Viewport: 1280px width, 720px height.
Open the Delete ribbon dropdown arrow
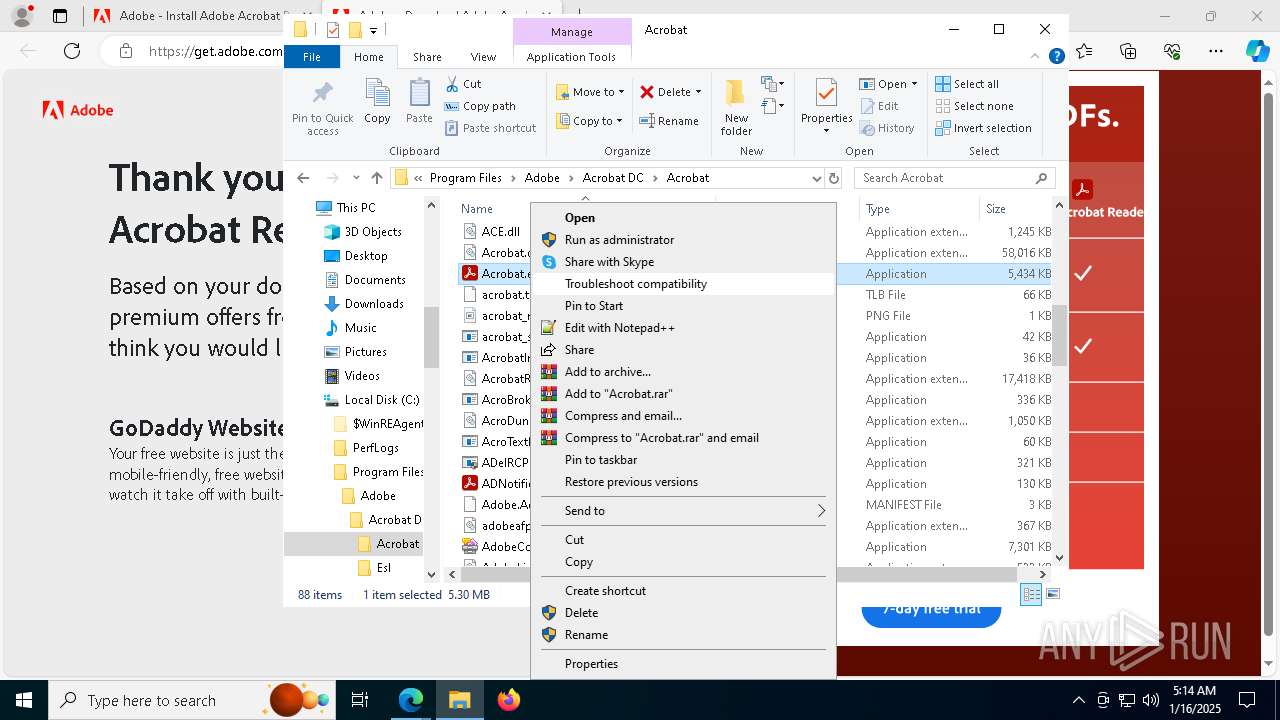click(698, 92)
